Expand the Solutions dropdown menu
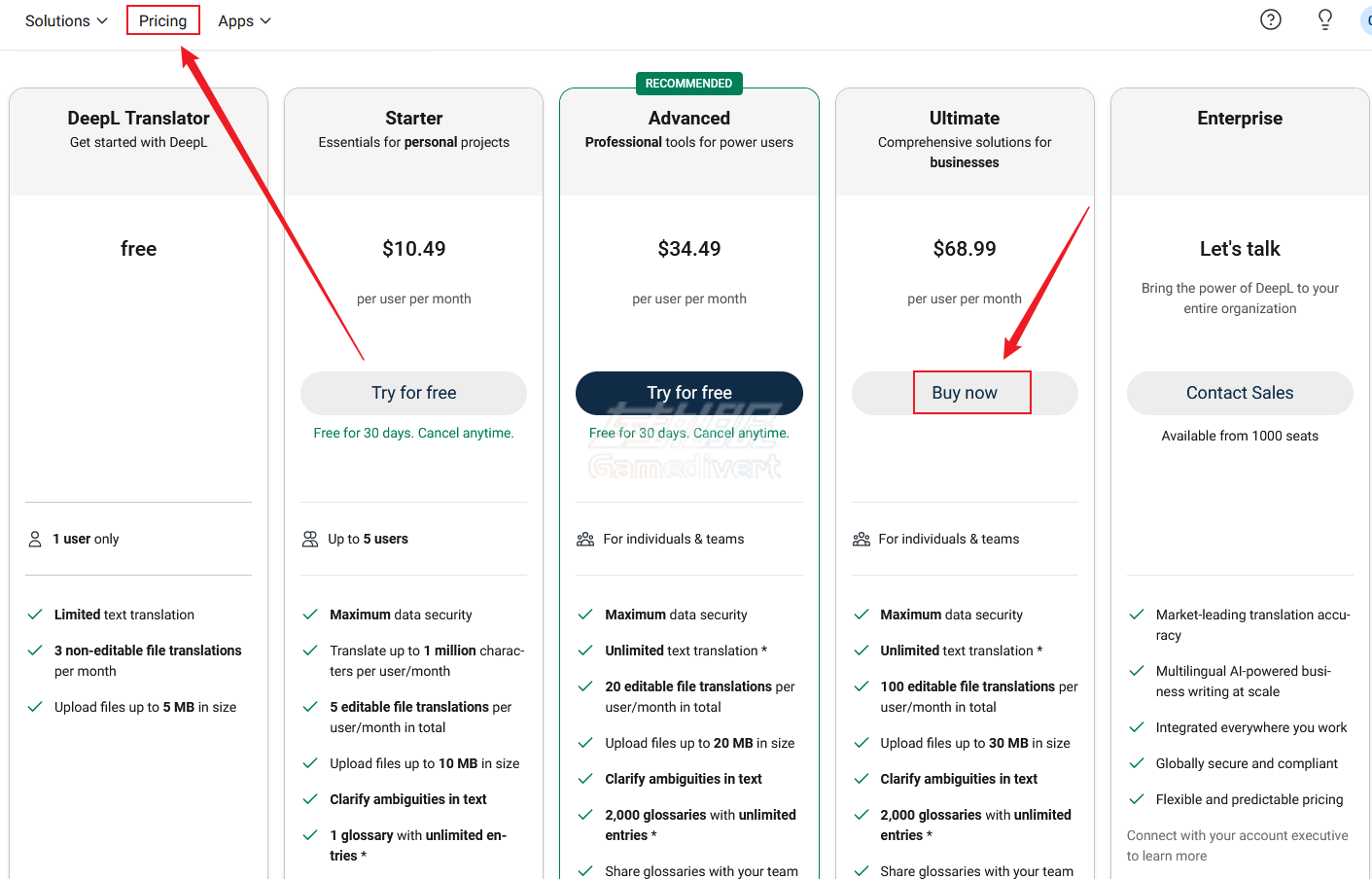The width and height of the screenshot is (1372, 879). coord(66,20)
